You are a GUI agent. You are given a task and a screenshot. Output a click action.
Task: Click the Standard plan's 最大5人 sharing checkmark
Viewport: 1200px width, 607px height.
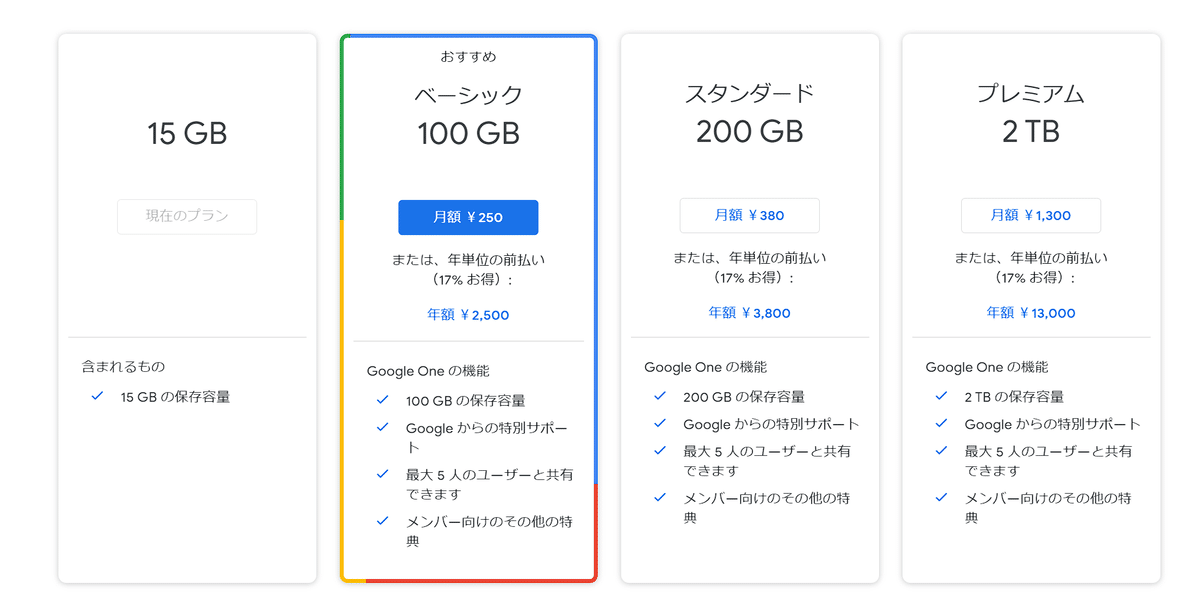click(x=660, y=451)
